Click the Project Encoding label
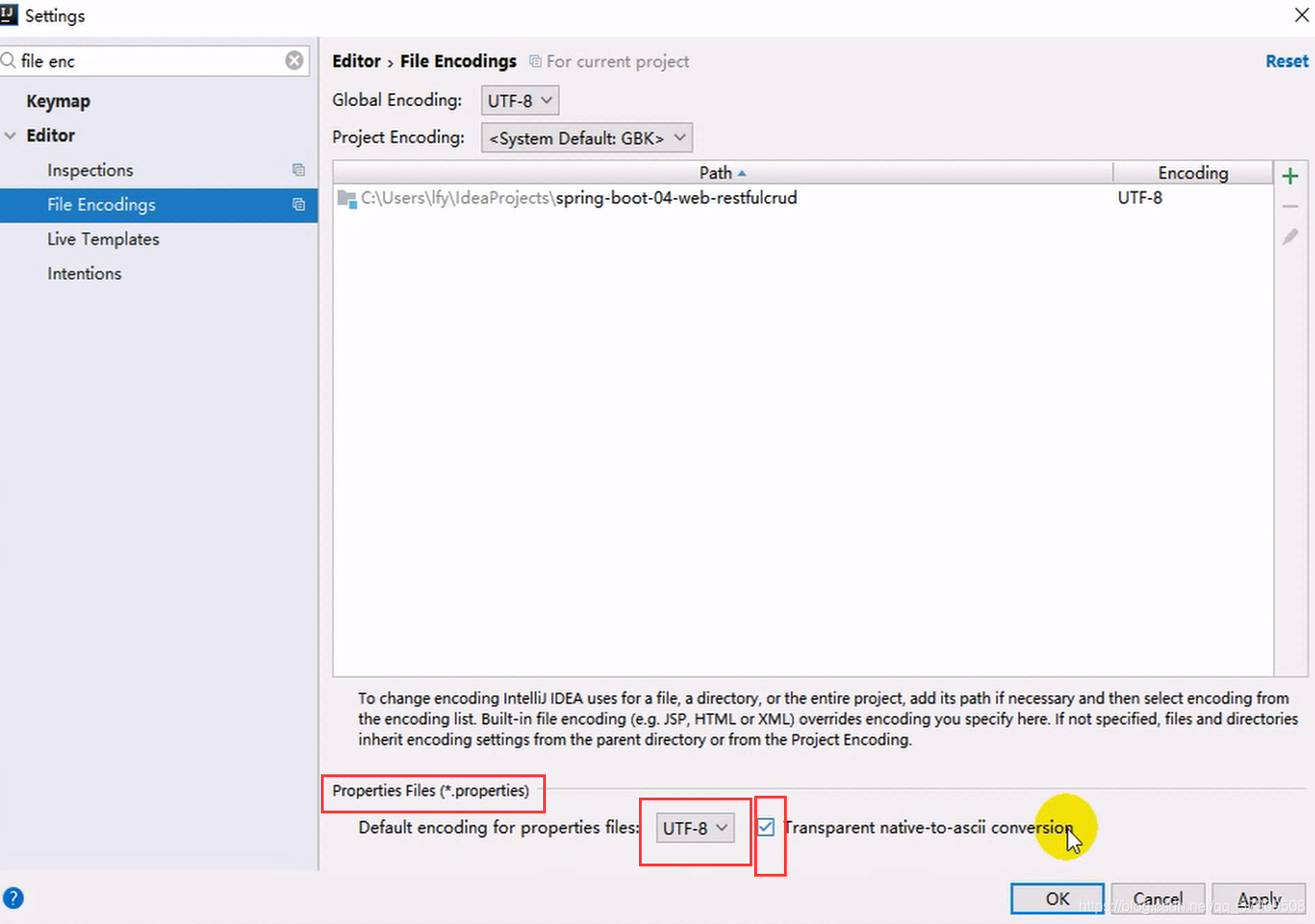The image size is (1315, 924). [x=398, y=138]
